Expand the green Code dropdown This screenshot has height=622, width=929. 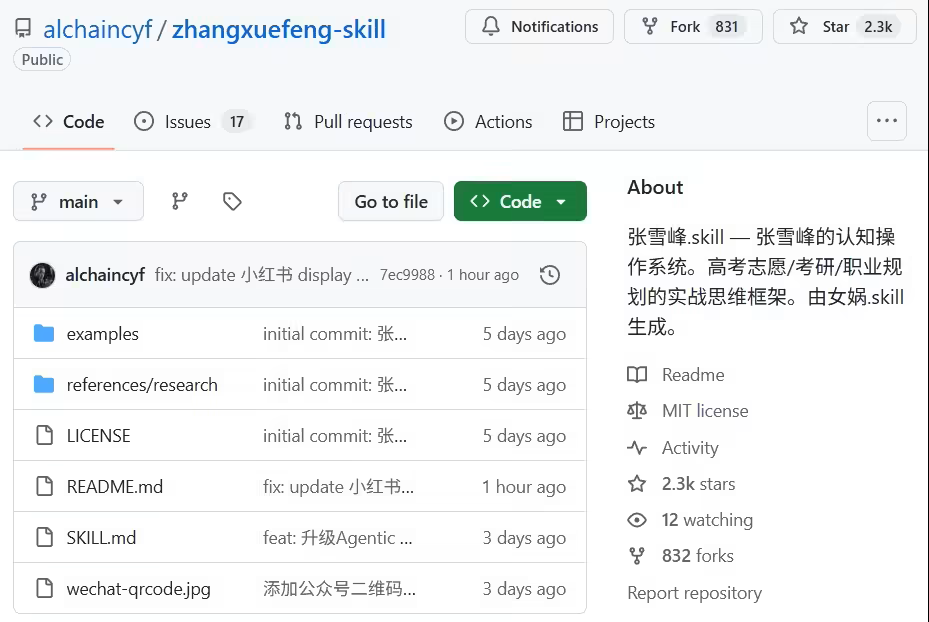click(520, 201)
